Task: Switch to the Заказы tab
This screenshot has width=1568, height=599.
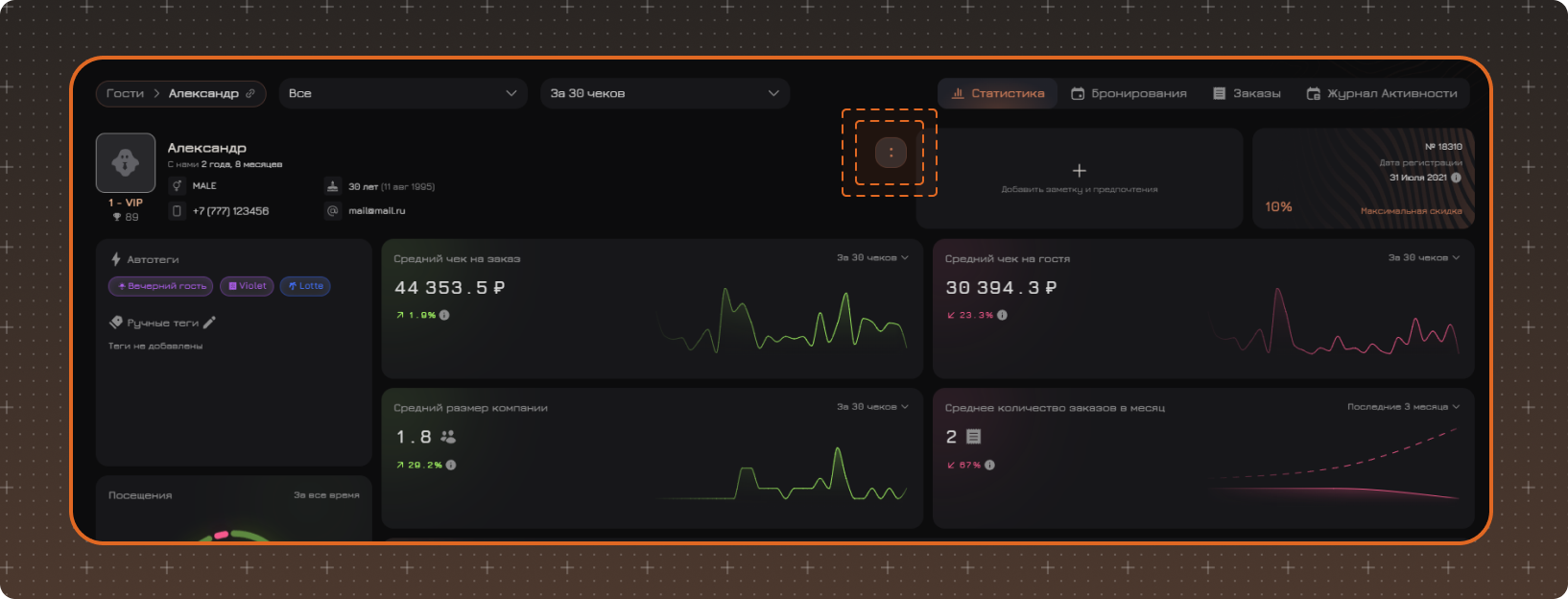Action: [x=1247, y=94]
